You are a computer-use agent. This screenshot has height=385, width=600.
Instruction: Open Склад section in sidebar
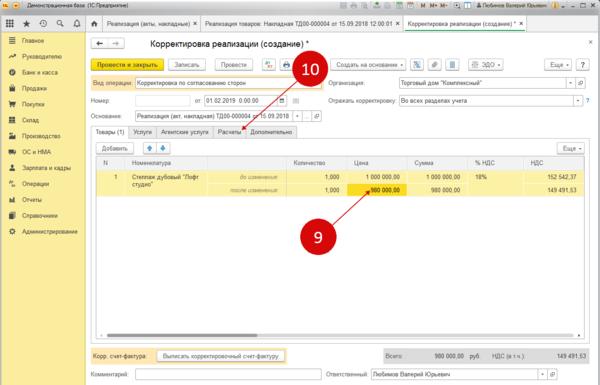tap(30, 120)
